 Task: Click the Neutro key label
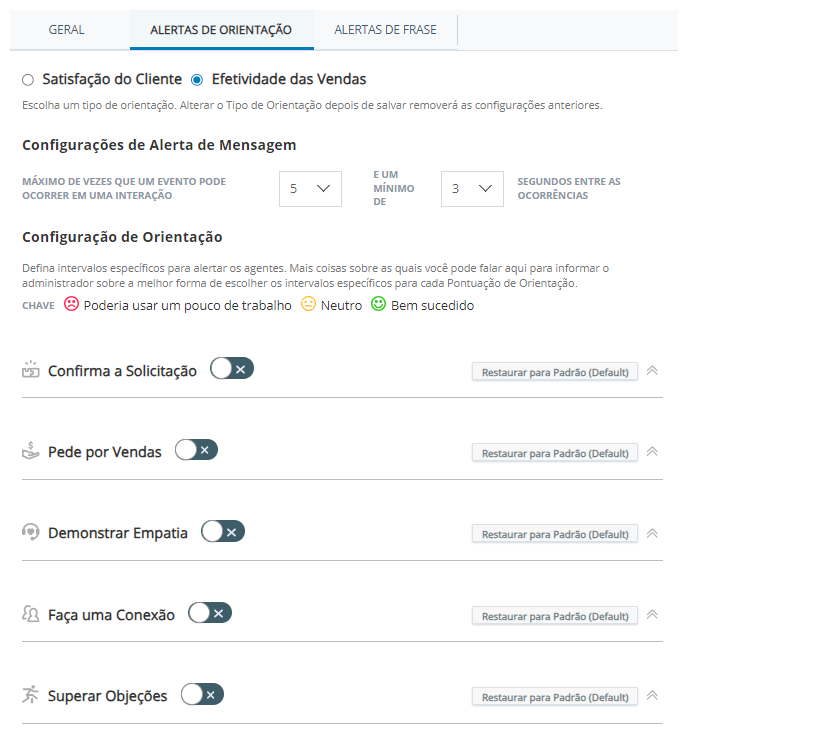coord(341,306)
